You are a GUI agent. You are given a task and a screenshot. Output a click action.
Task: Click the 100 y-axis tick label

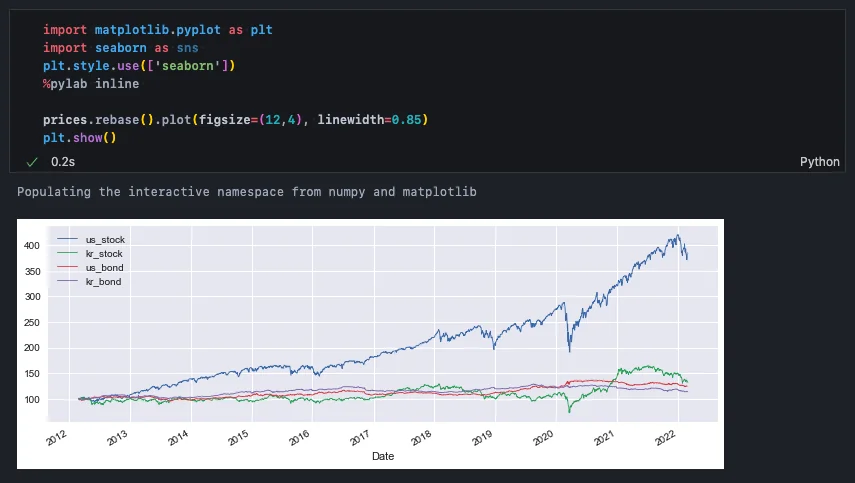point(31,400)
